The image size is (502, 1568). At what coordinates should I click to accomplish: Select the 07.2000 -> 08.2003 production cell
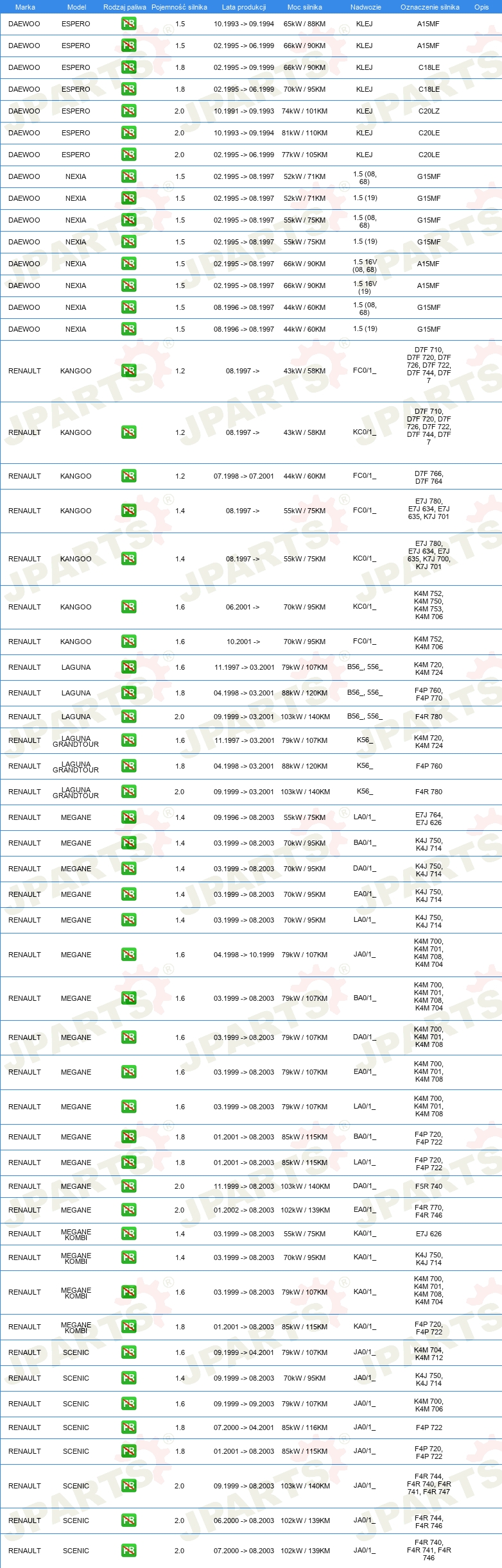click(244, 1551)
